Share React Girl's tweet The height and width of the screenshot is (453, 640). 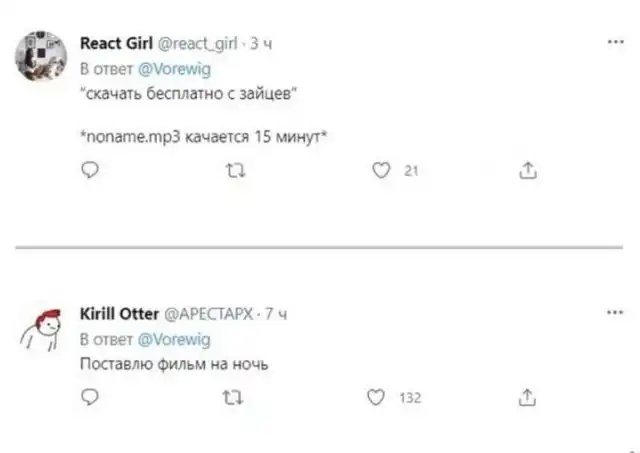(x=525, y=171)
